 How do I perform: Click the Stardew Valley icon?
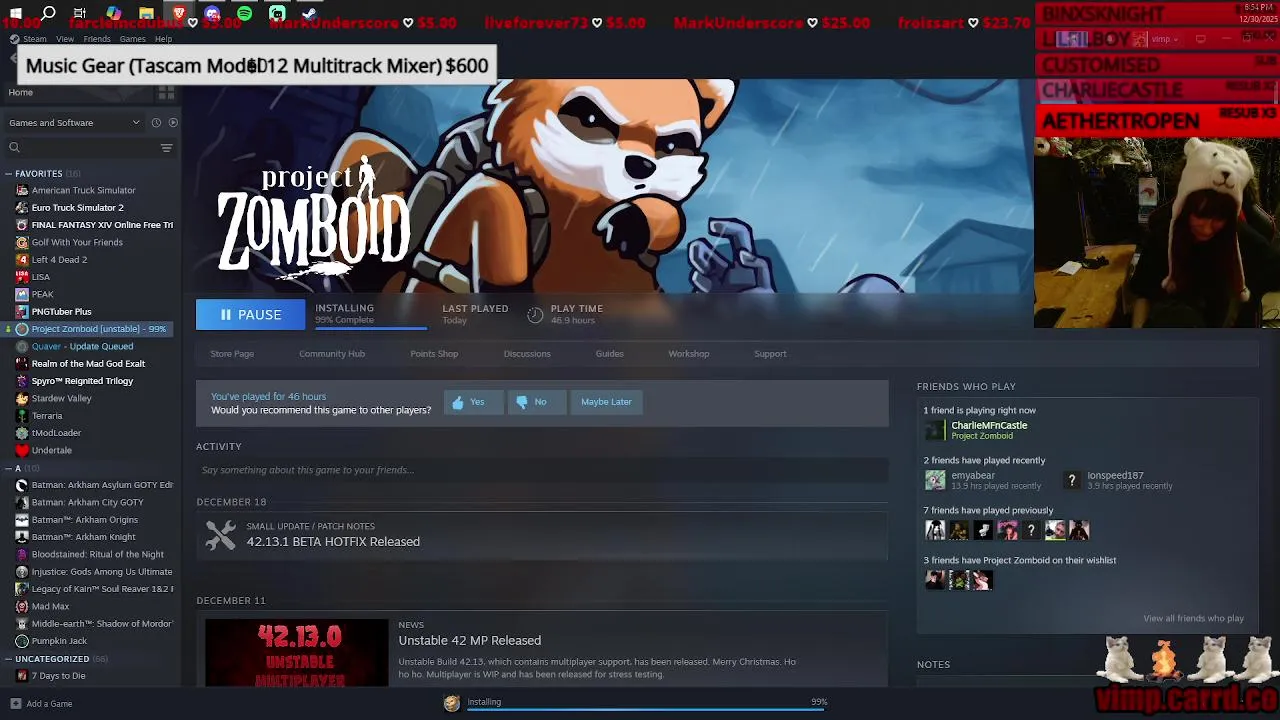(x=22, y=398)
